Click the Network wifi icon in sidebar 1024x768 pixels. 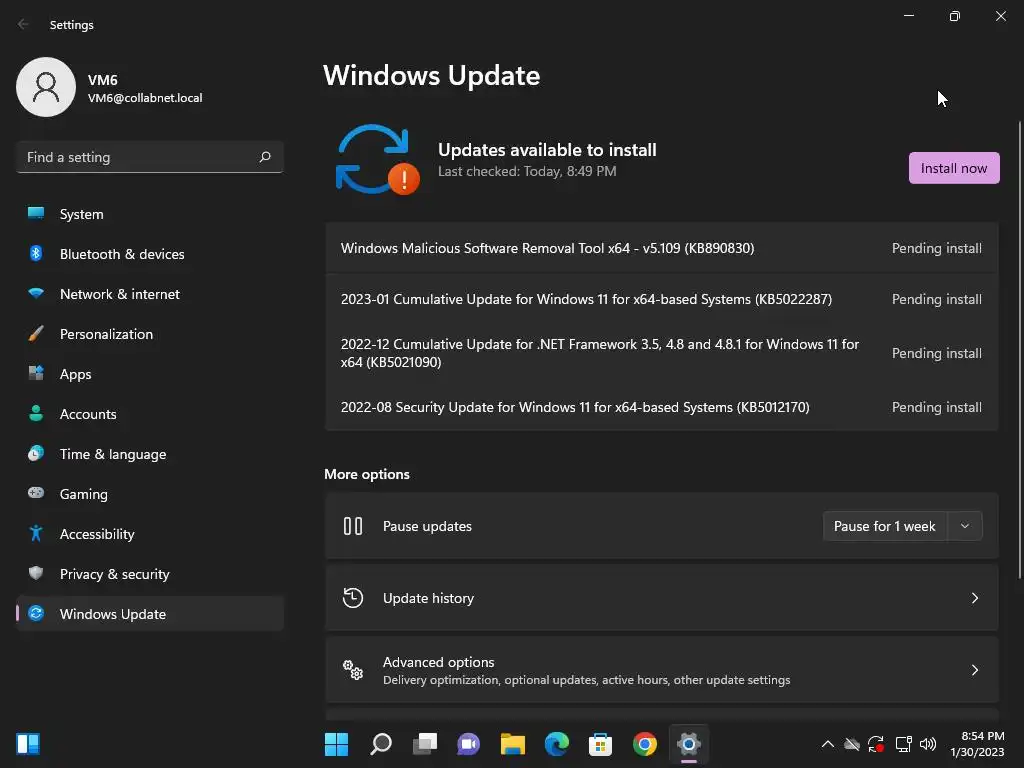click(36, 293)
